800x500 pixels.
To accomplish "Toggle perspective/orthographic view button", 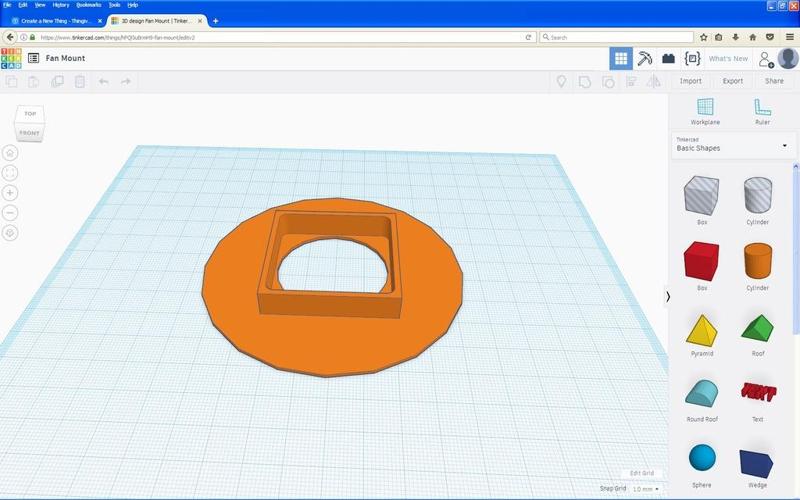I will click(x=10, y=233).
